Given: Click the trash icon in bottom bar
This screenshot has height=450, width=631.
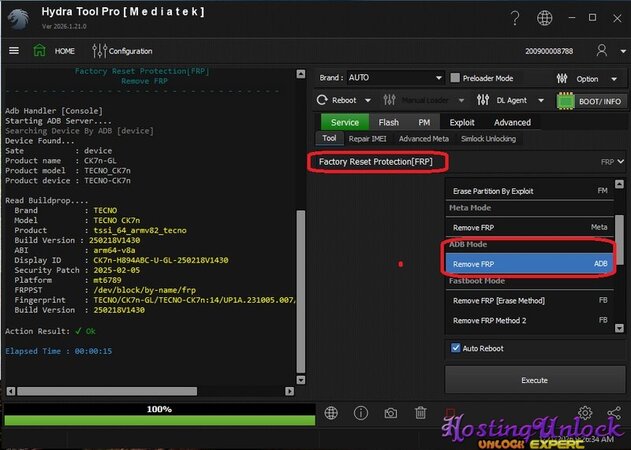Looking at the screenshot, I should 420,413.
